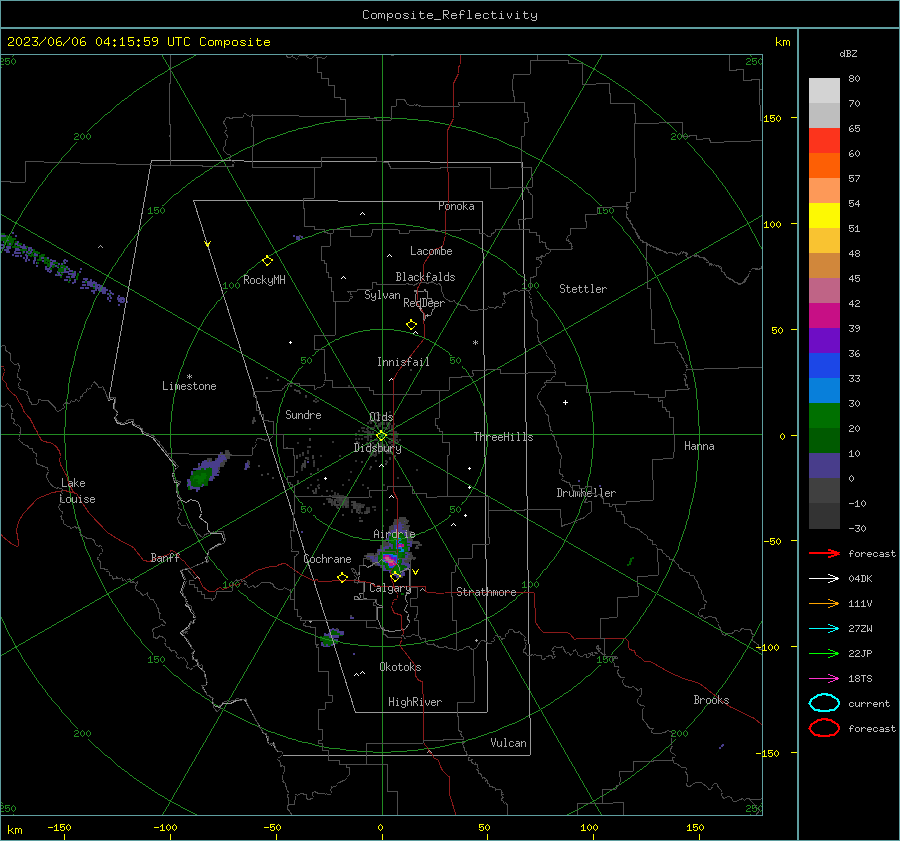Click the Blackfalds label
Screen dimensions: 900x841
tap(425, 277)
